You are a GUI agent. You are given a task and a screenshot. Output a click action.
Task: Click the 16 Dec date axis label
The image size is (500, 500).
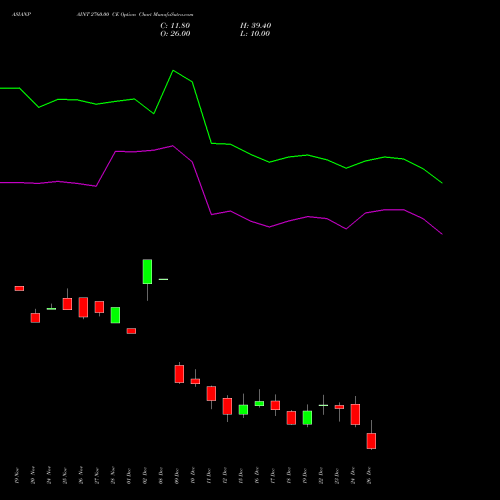point(257,476)
